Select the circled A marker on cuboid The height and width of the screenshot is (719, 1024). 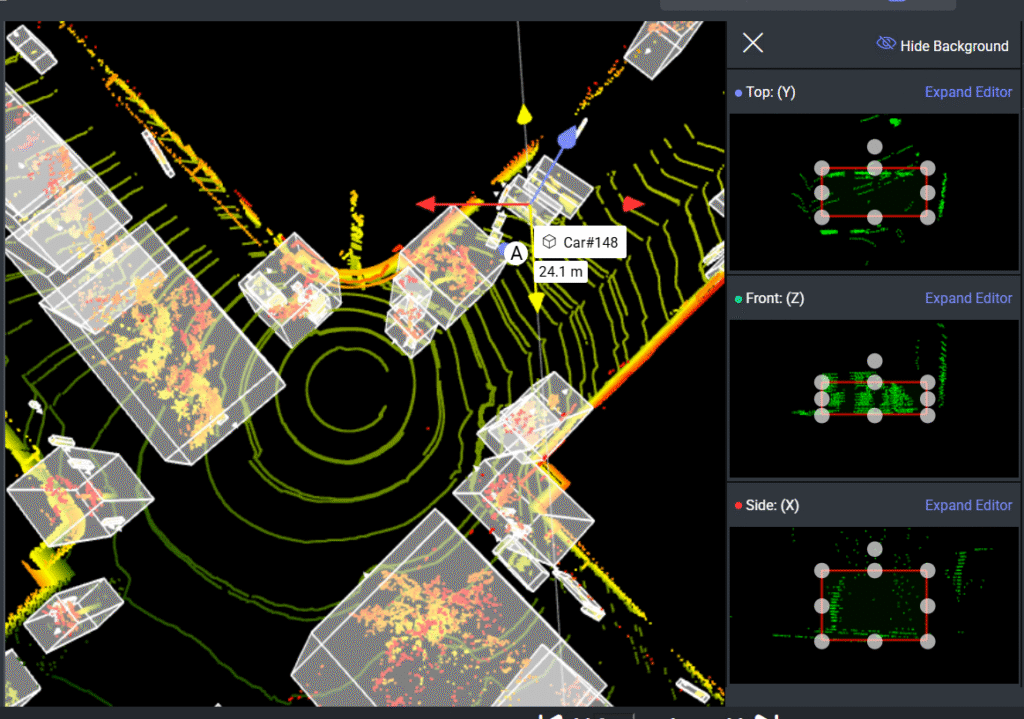[x=516, y=254]
